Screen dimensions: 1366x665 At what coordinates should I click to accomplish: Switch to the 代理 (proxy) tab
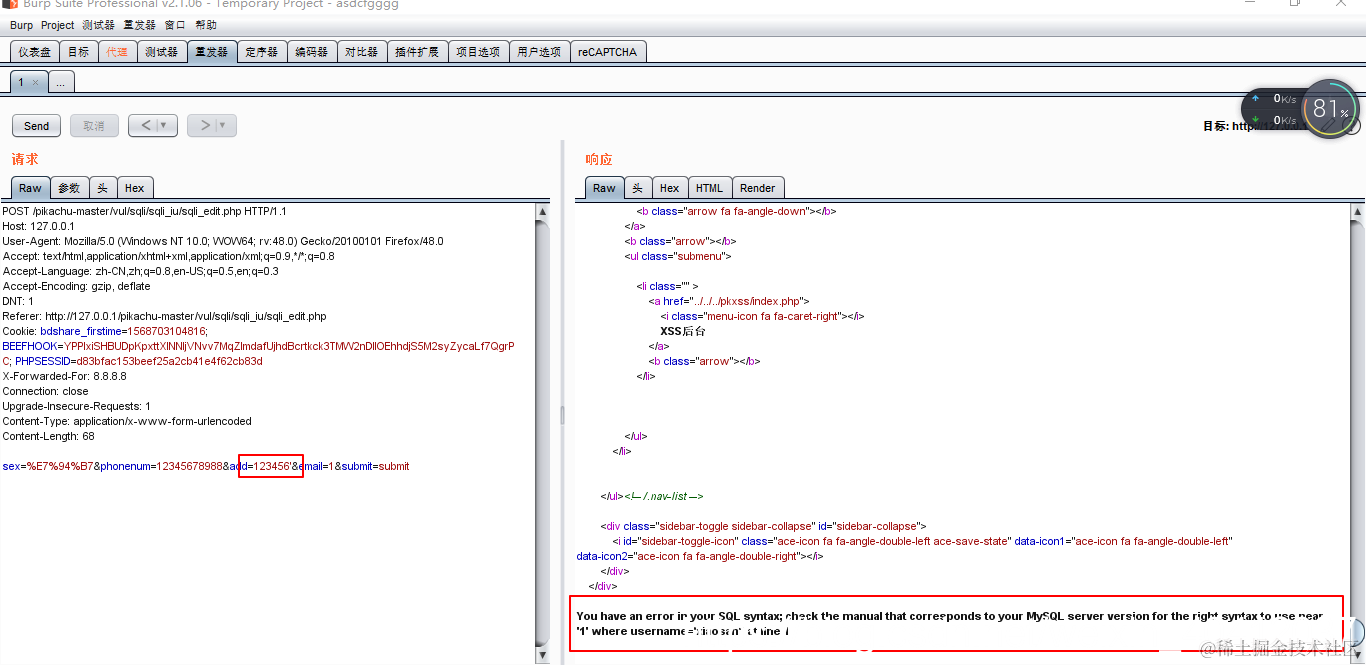[x=117, y=52]
